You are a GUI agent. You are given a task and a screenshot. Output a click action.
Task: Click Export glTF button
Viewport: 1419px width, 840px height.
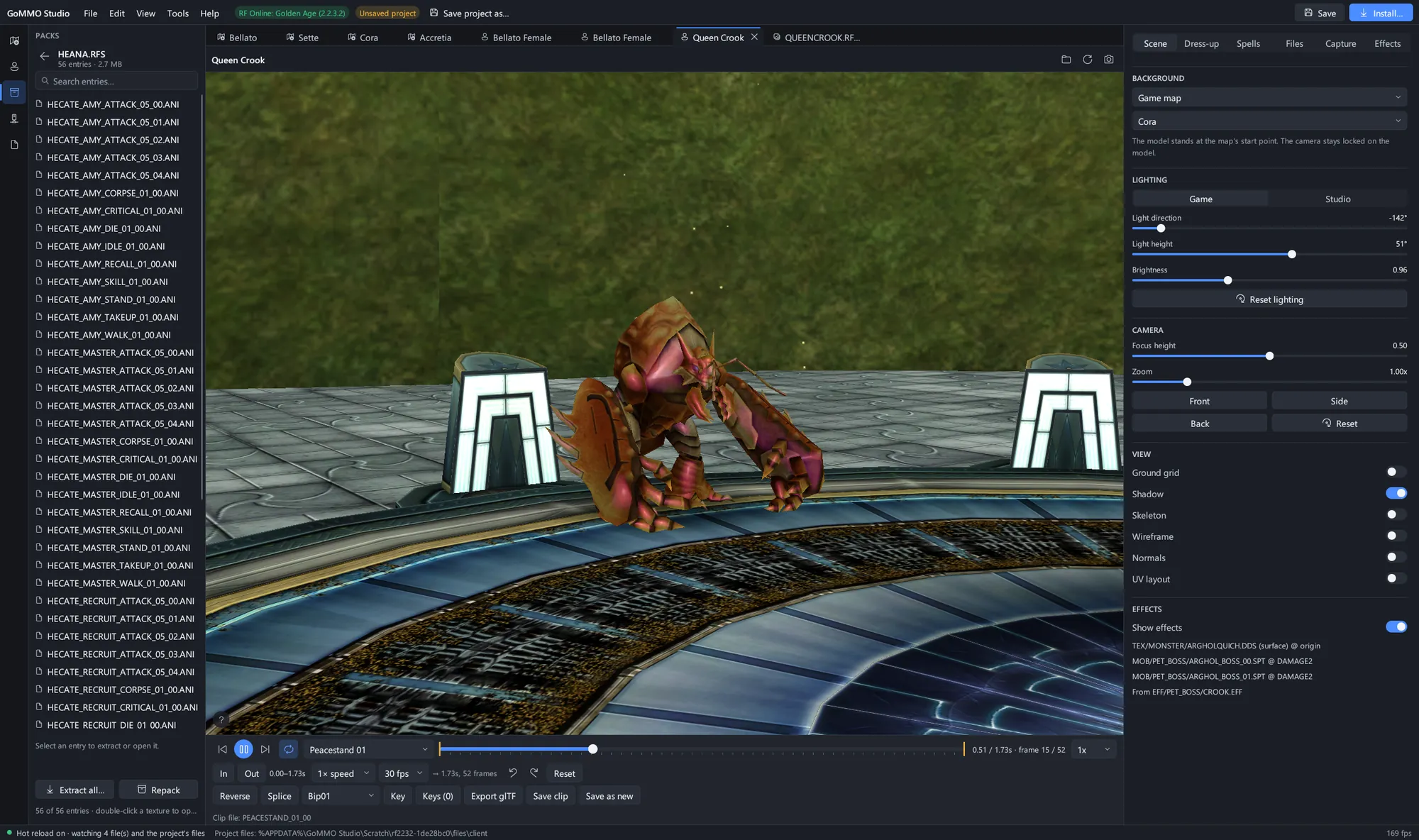(493, 796)
